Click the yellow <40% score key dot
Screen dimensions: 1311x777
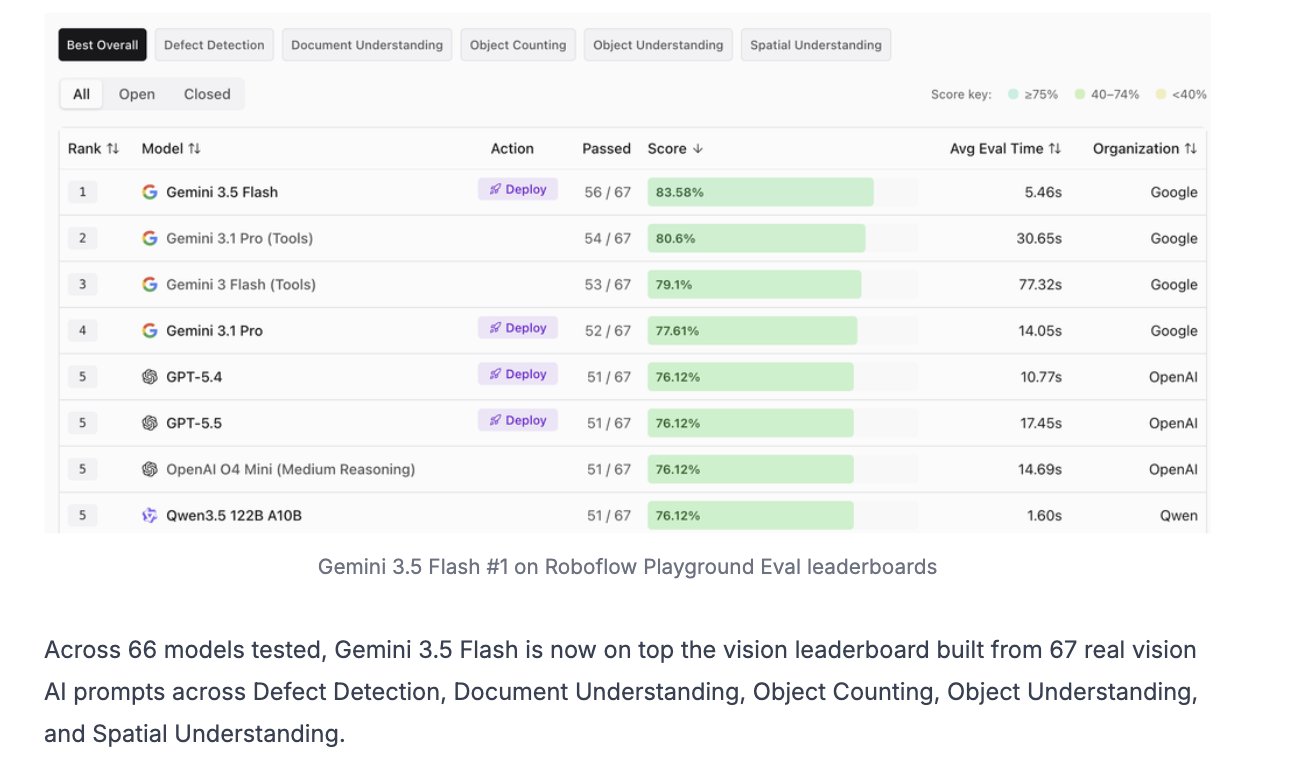pyautogui.click(x=1160, y=94)
